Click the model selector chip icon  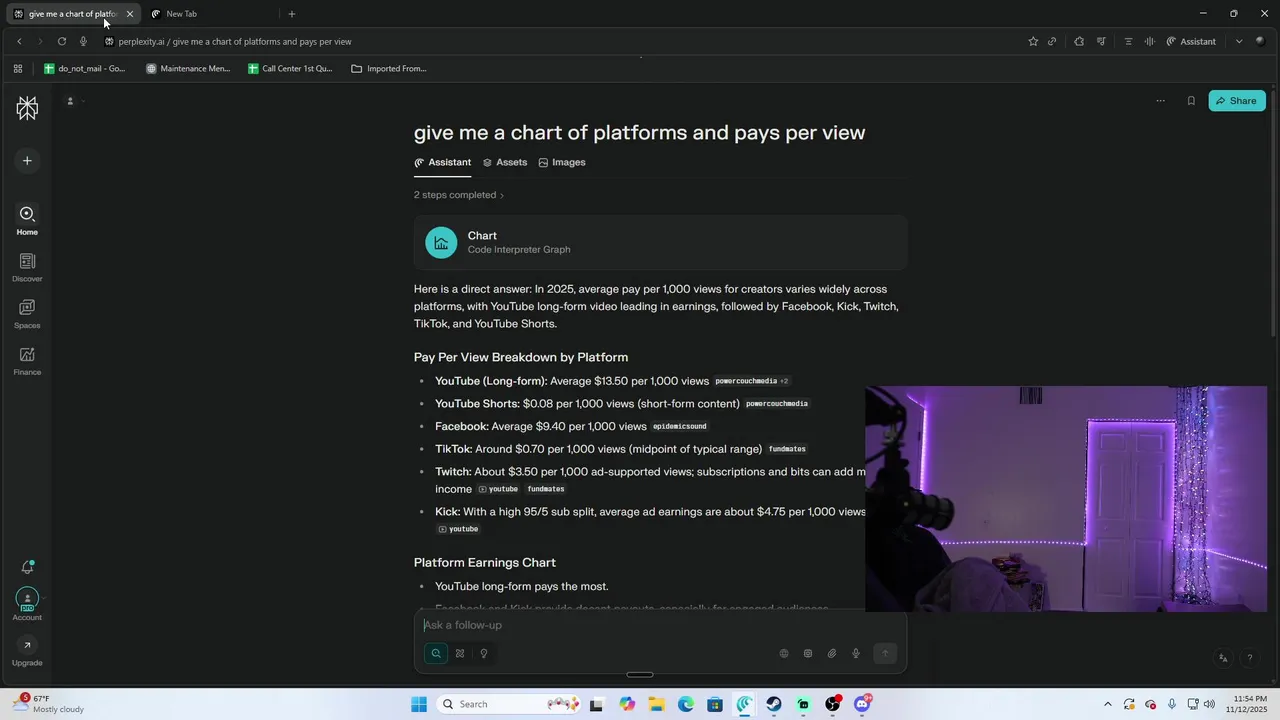808,653
